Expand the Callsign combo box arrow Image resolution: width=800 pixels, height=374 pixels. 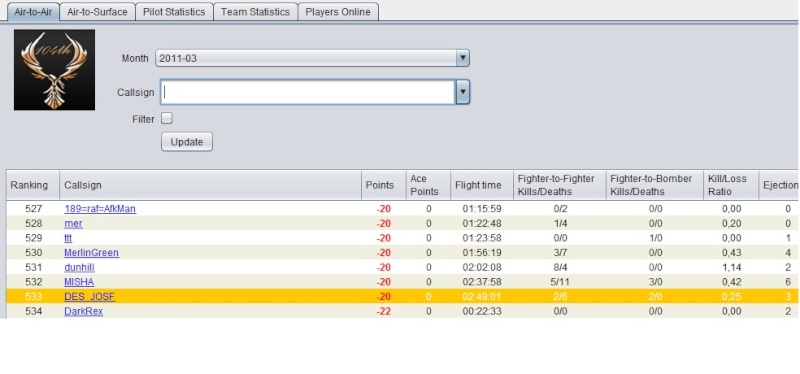click(x=462, y=92)
